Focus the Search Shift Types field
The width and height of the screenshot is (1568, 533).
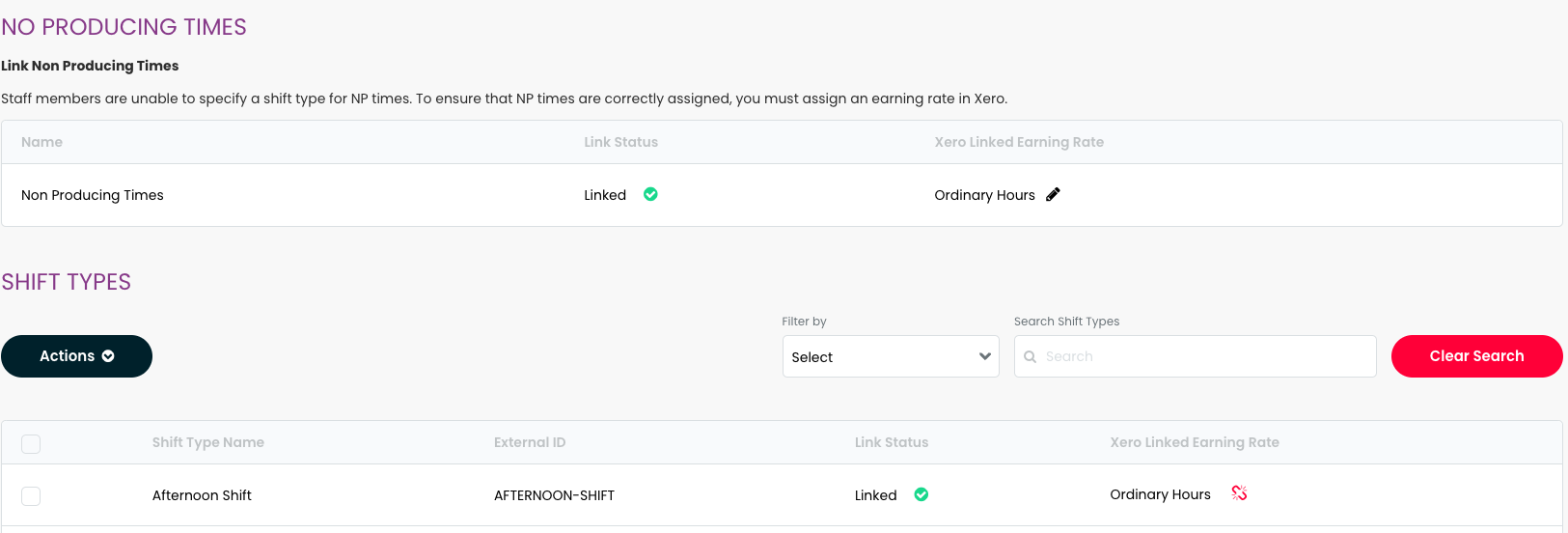point(1195,356)
